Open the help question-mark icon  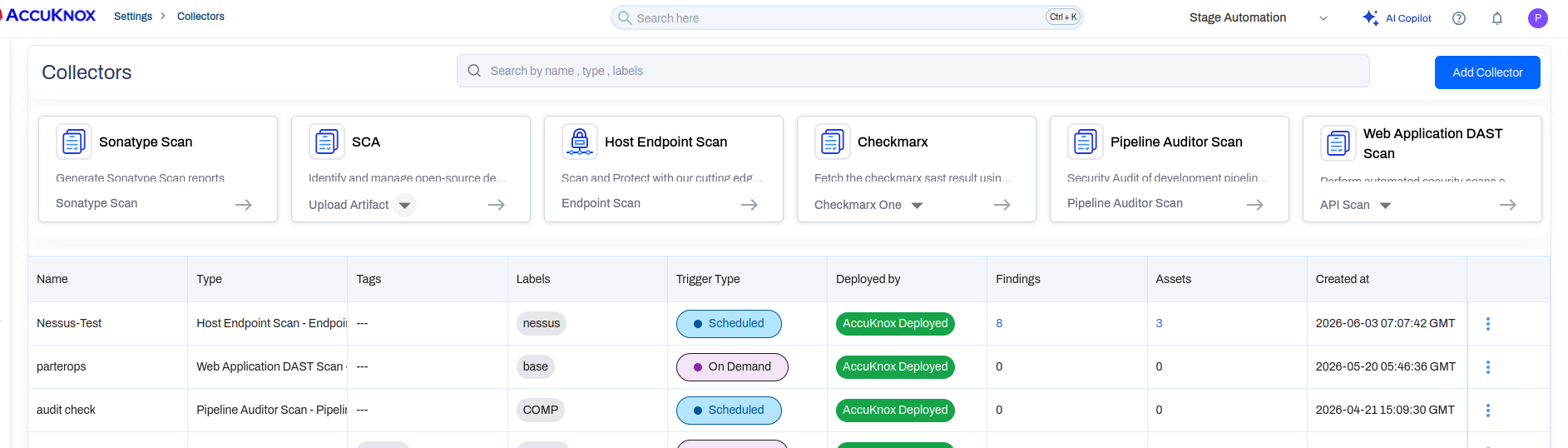(x=1459, y=18)
